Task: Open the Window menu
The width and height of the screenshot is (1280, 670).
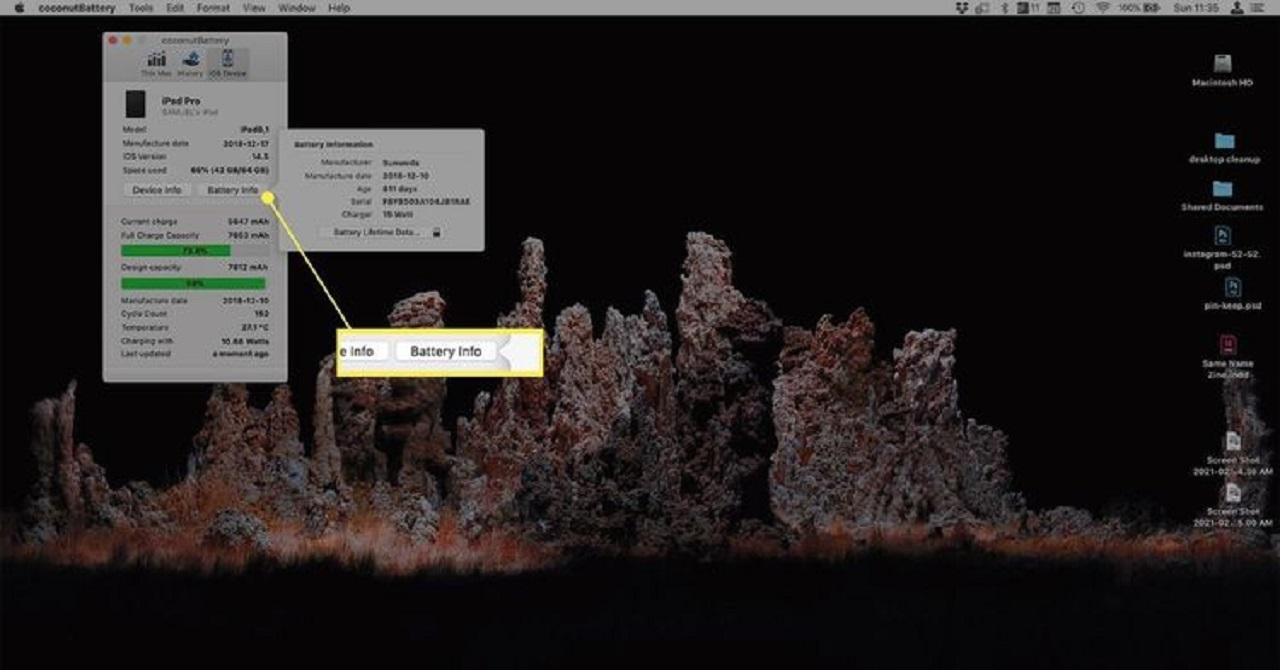Action: tap(297, 8)
